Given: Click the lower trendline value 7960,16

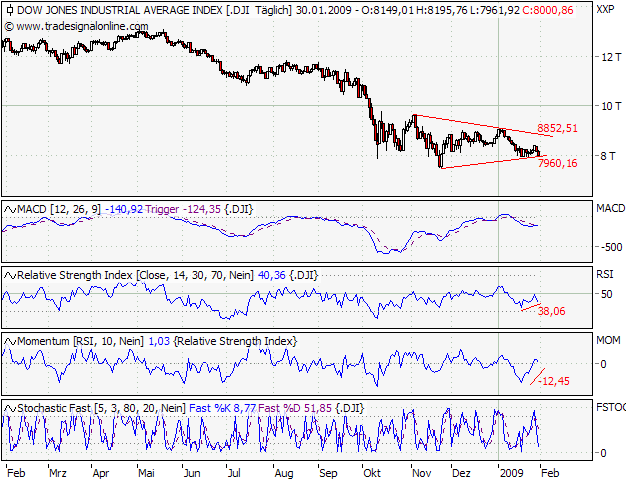Looking at the screenshot, I should coord(558,164).
